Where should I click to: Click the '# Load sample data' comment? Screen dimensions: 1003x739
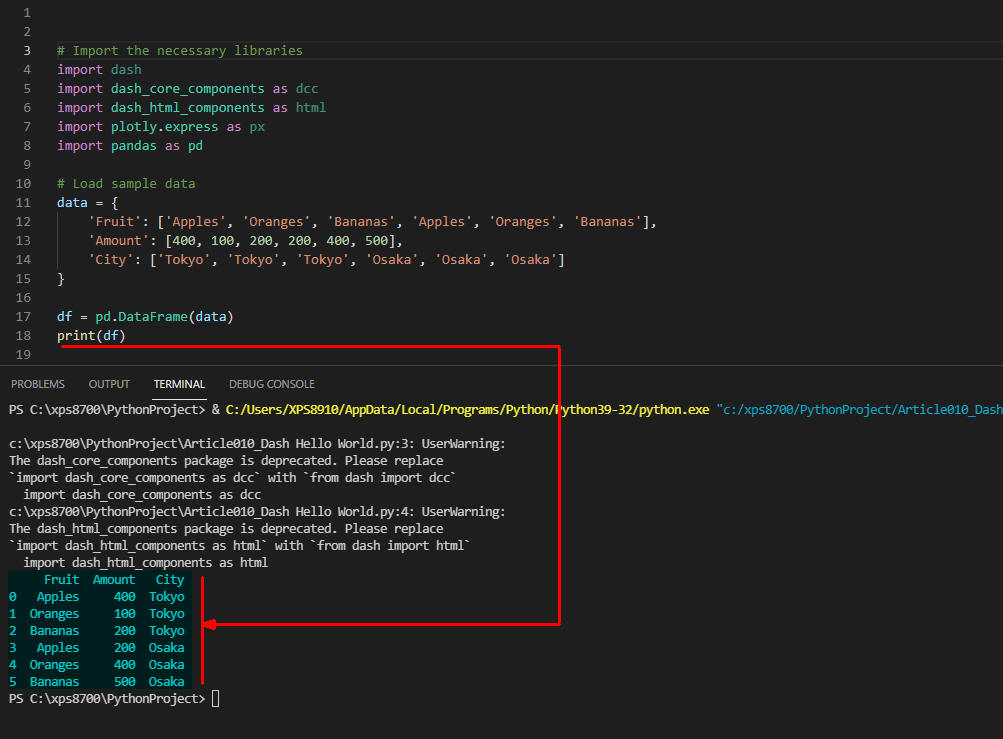coord(126,184)
